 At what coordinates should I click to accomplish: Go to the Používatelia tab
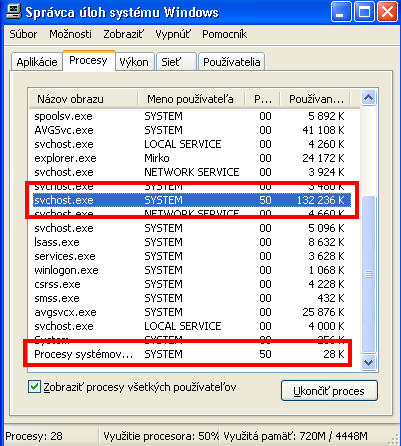point(232,62)
